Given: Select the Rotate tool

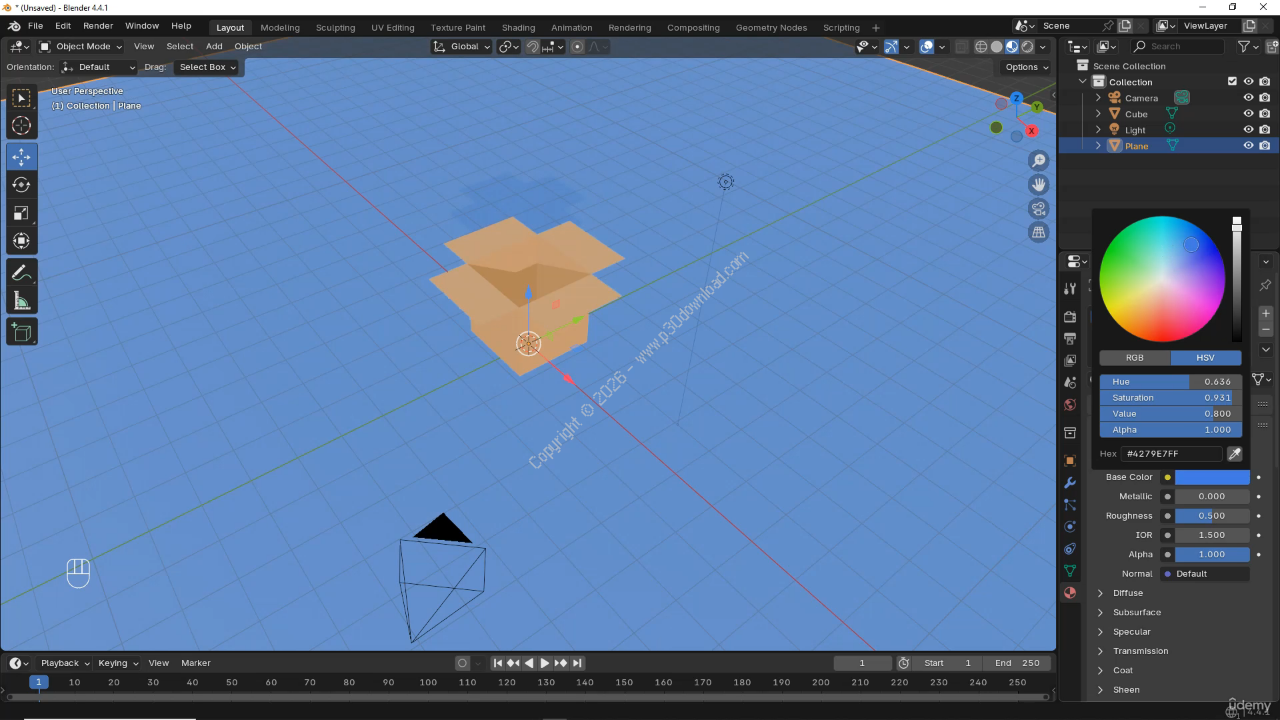Looking at the screenshot, I should (x=21, y=185).
